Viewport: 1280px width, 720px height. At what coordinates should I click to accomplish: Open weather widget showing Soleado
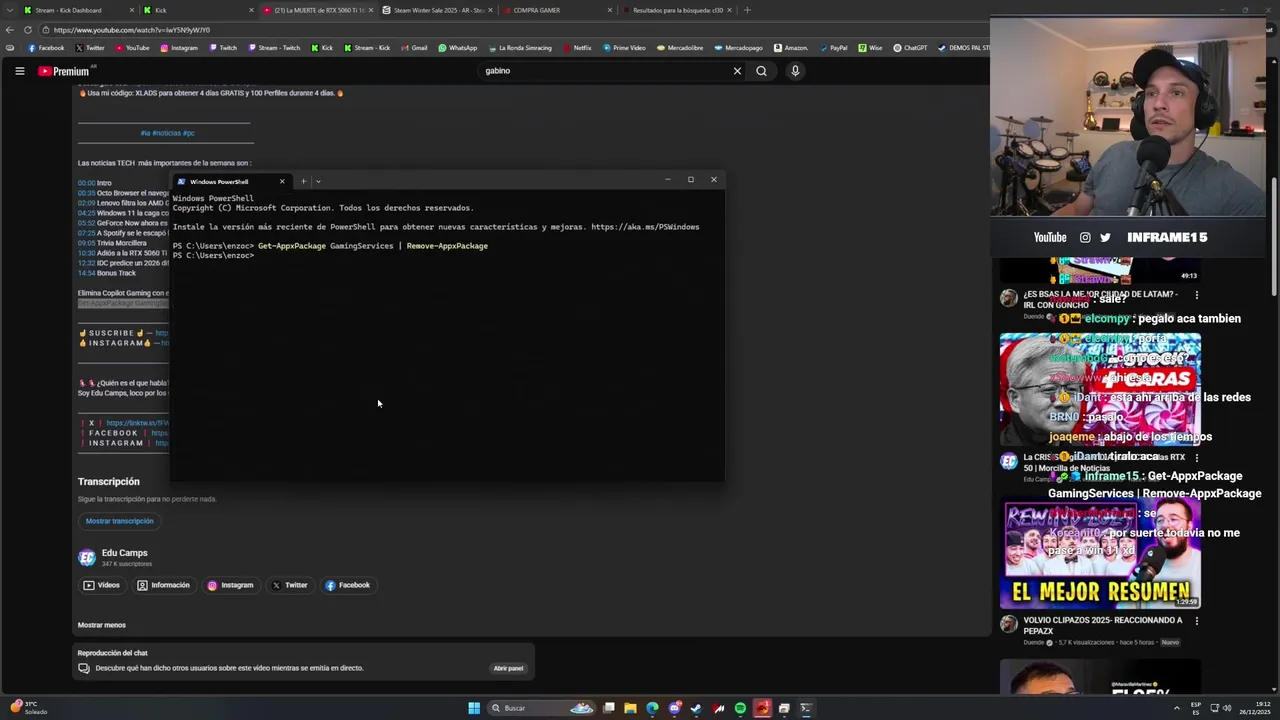(x=28, y=708)
